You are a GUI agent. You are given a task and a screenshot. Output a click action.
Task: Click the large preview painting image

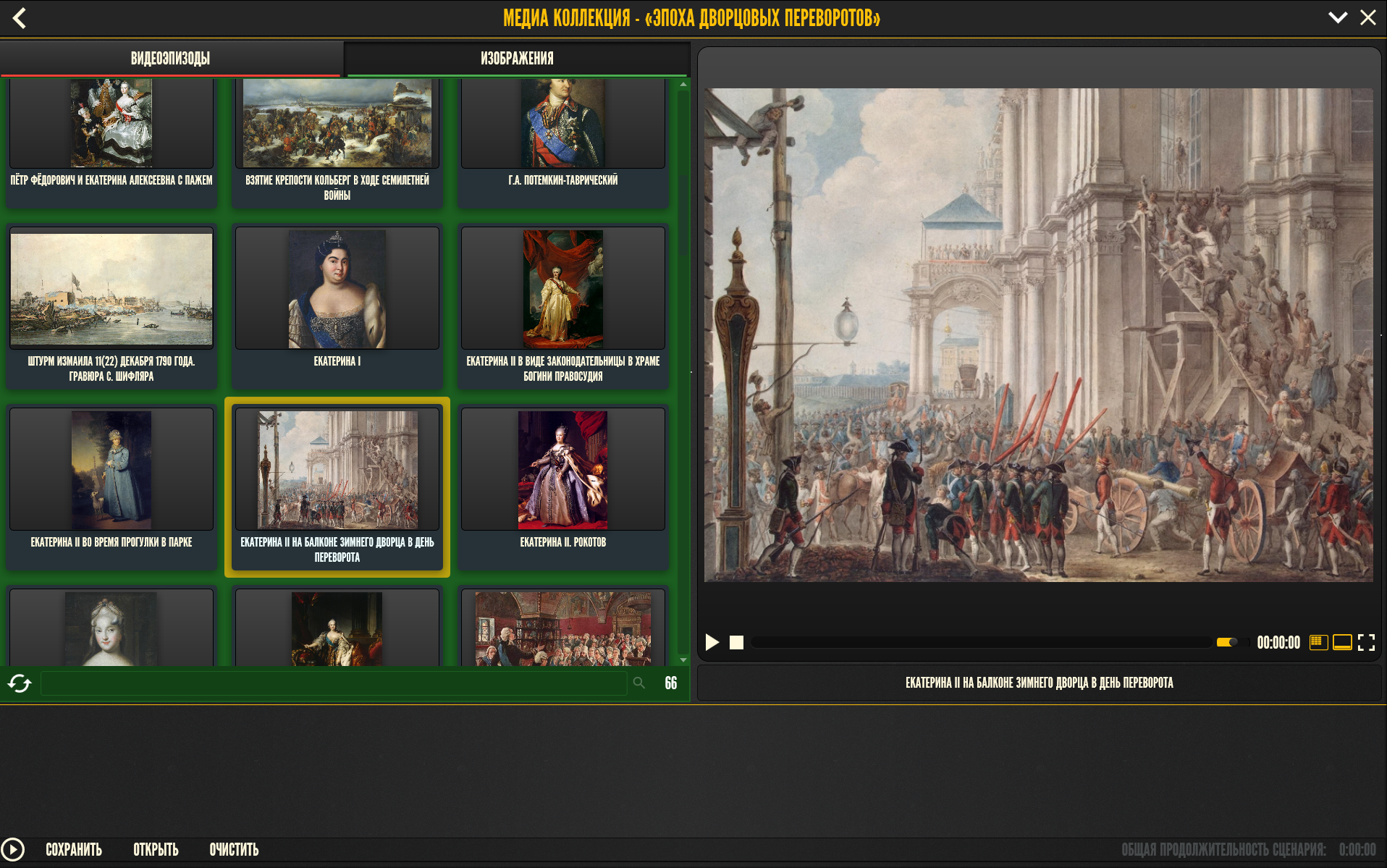(1039, 335)
